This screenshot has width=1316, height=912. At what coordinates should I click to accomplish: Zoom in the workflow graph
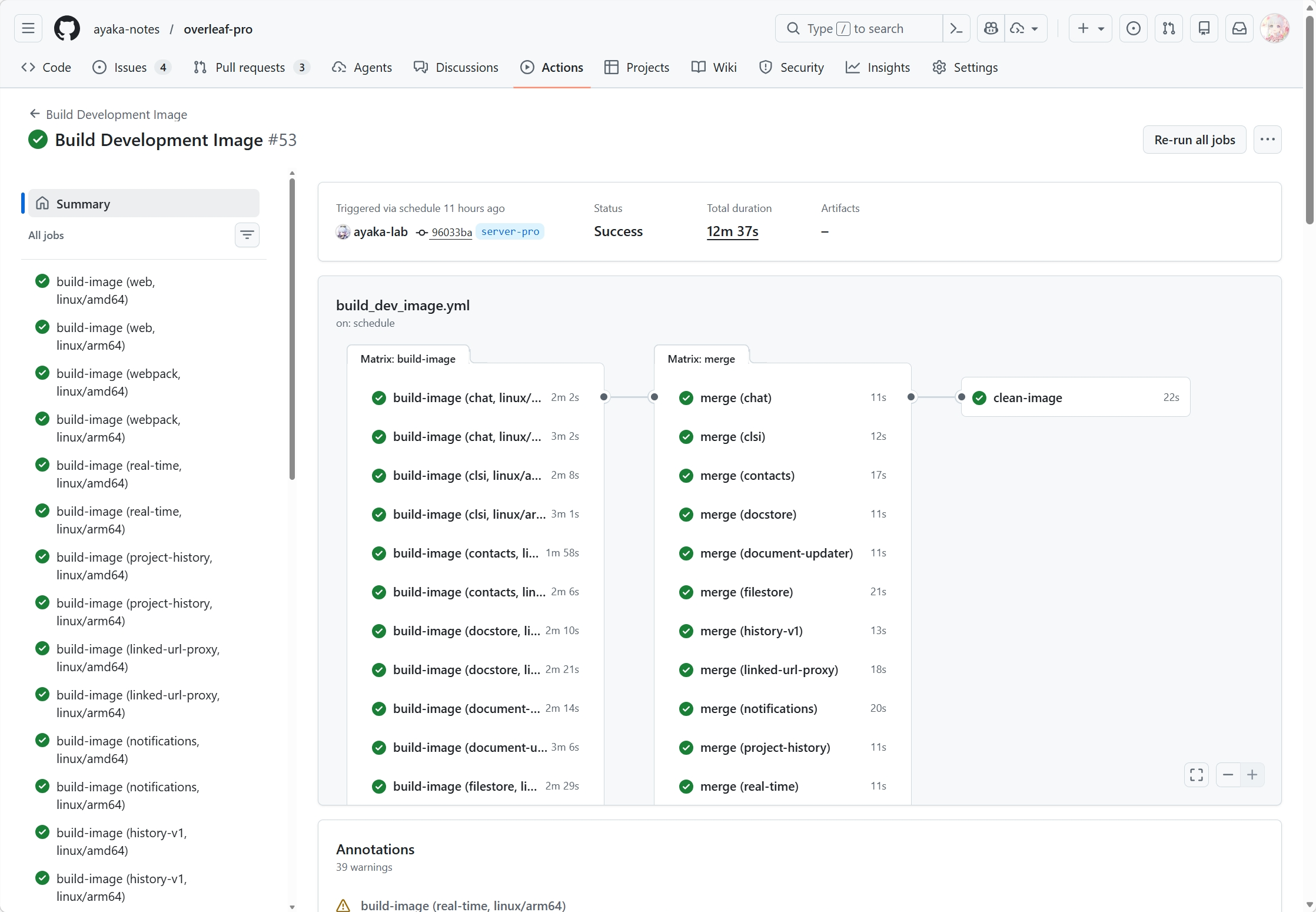(x=1252, y=775)
